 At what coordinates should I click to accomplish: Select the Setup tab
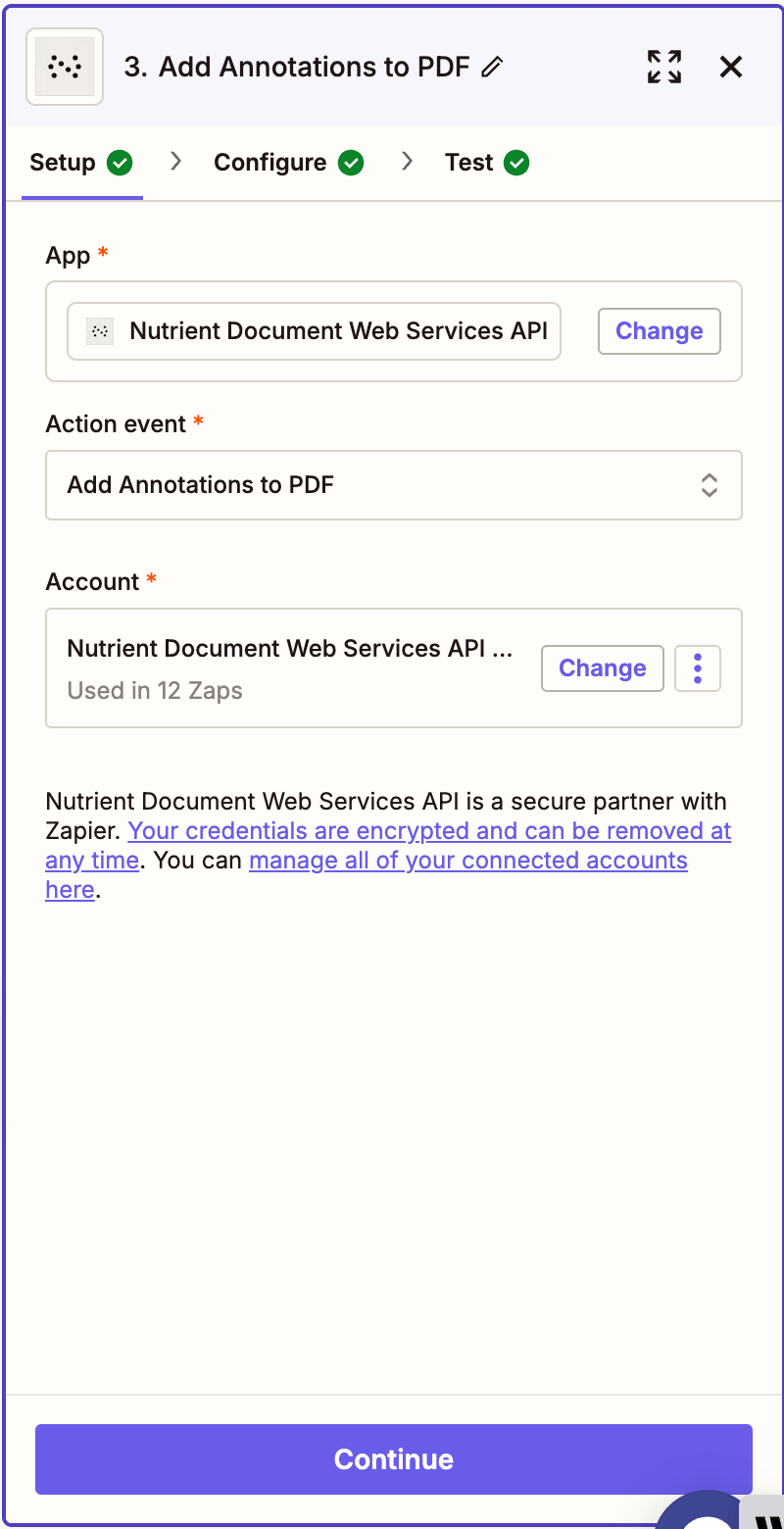click(x=59, y=162)
